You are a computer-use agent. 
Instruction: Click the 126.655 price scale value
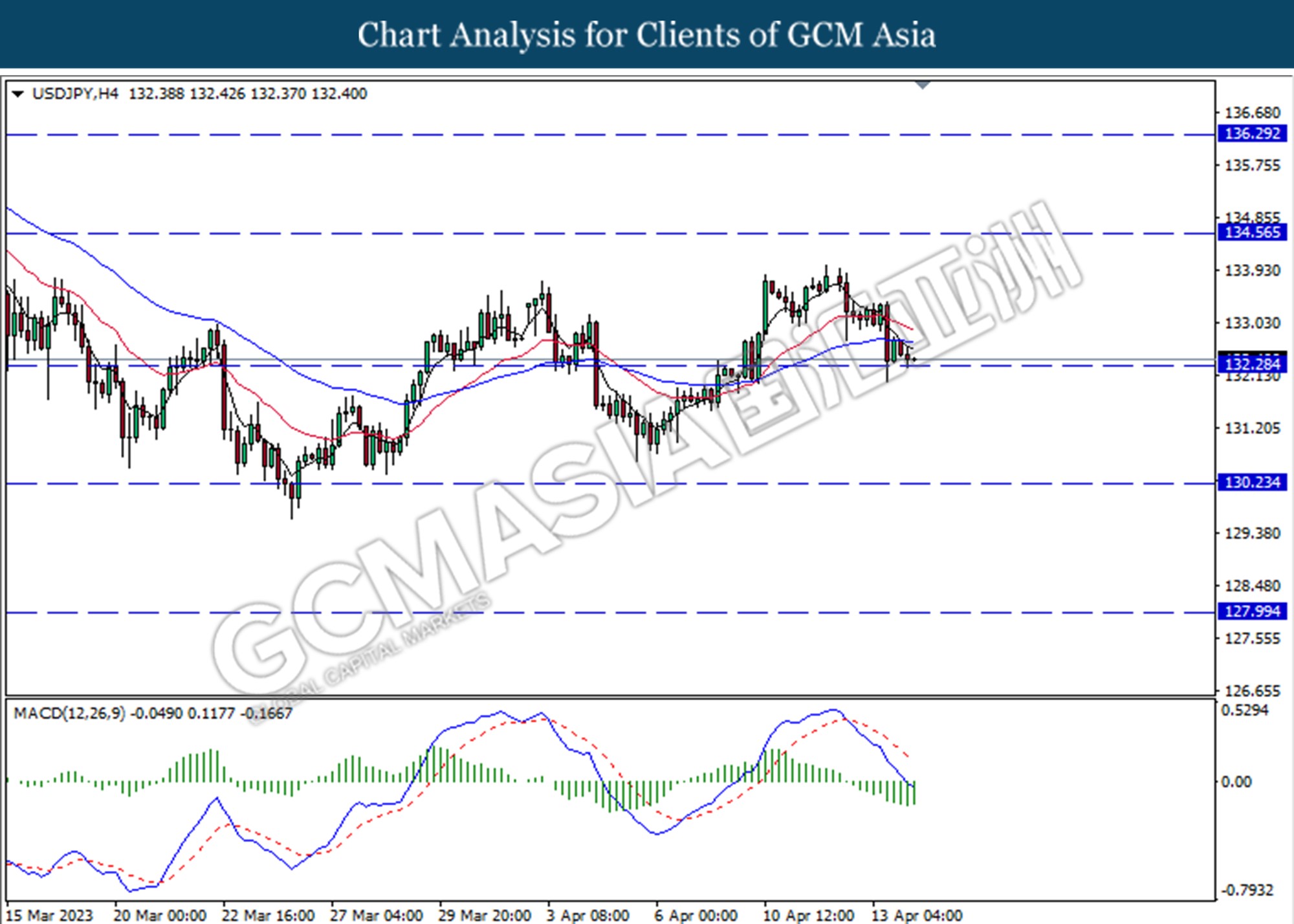tap(1252, 691)
